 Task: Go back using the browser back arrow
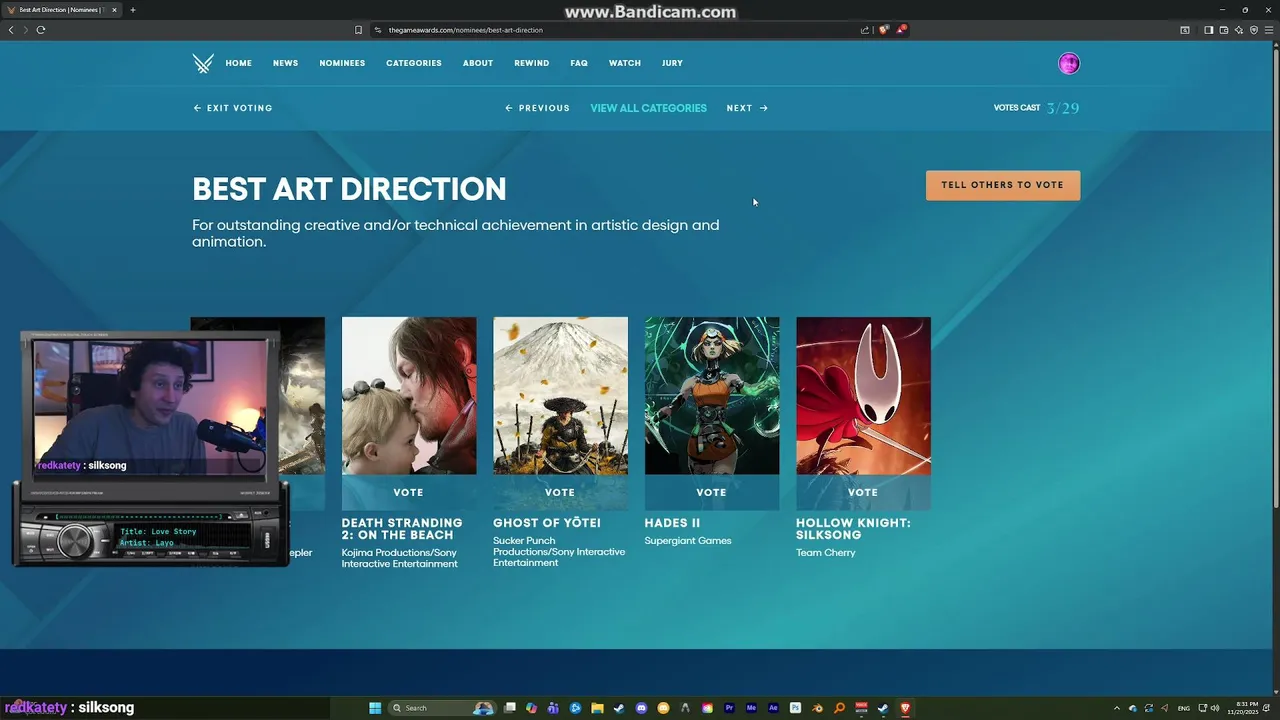(11, 30)
